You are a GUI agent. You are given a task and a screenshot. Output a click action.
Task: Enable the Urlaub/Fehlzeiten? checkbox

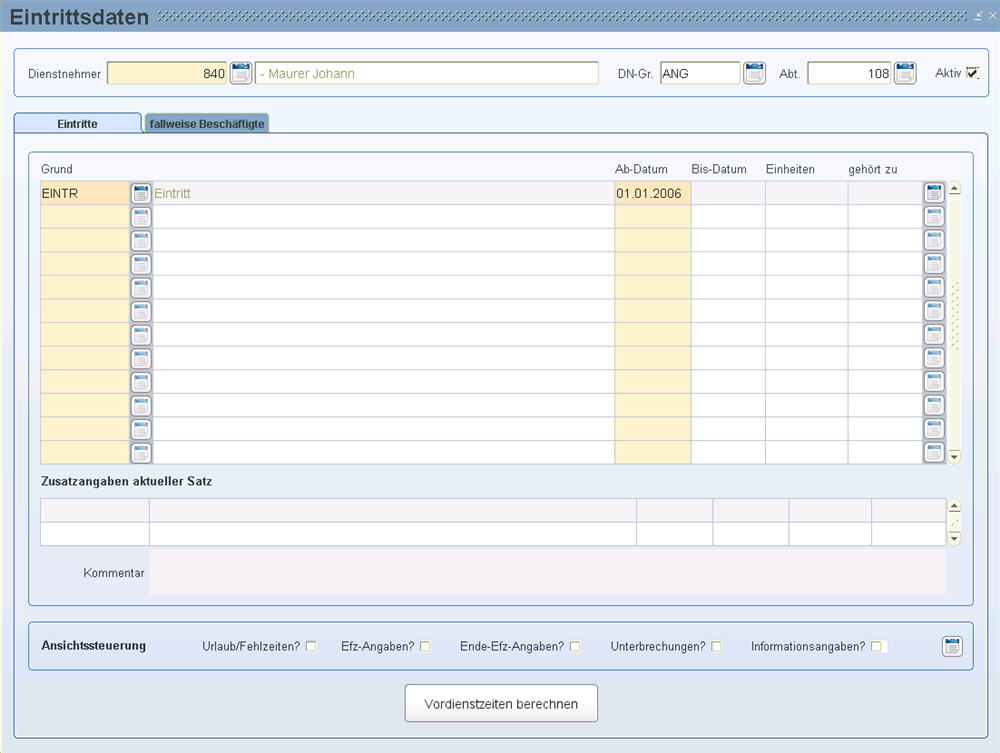point(311,647)
